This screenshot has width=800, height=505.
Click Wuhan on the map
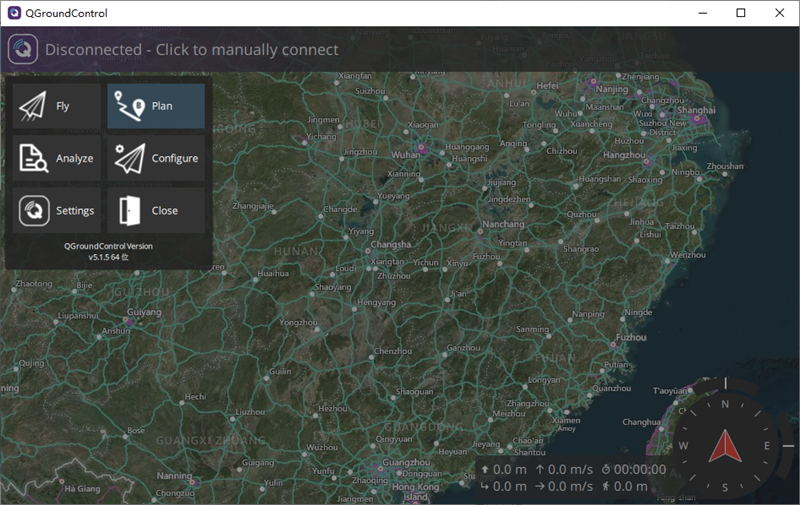coord(407,154)
